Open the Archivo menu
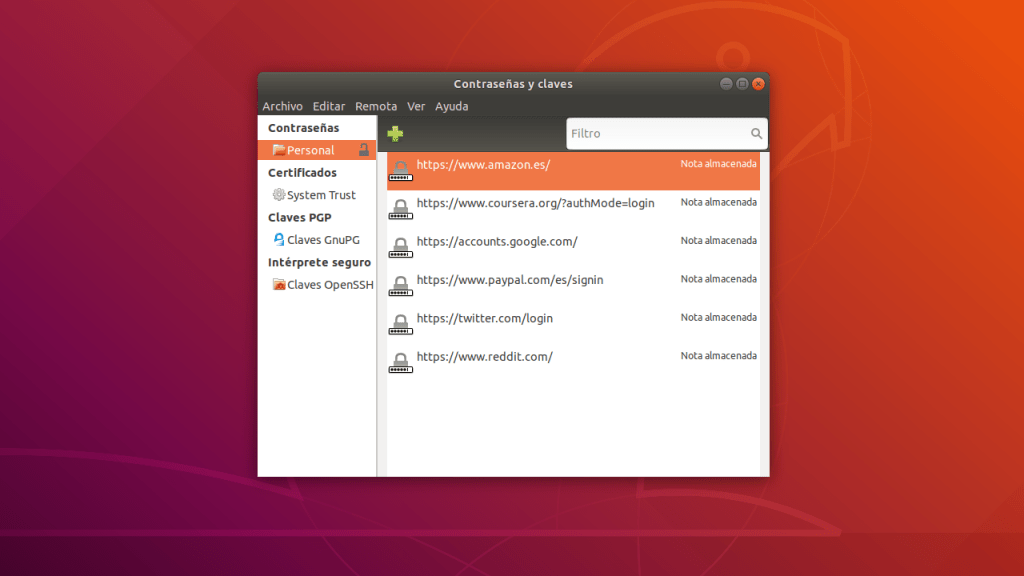 (282, 106)
